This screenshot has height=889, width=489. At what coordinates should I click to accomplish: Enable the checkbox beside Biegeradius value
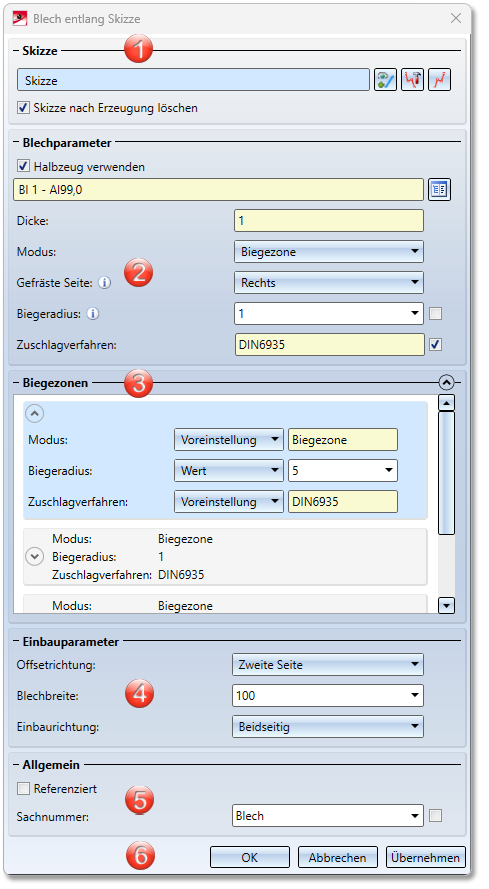(436, 314)
